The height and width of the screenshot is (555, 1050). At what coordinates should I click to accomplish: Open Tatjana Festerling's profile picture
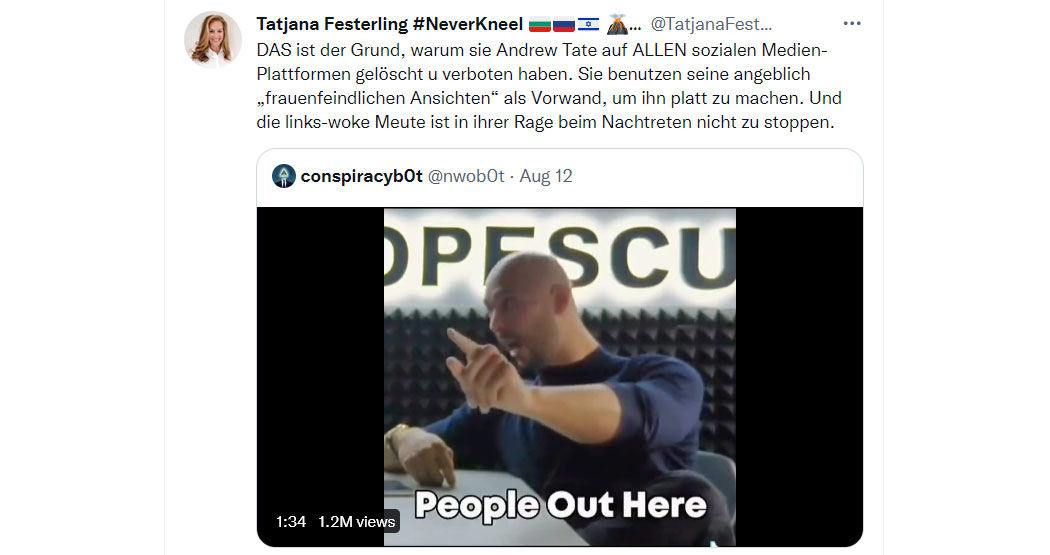(x=213, y=39)
